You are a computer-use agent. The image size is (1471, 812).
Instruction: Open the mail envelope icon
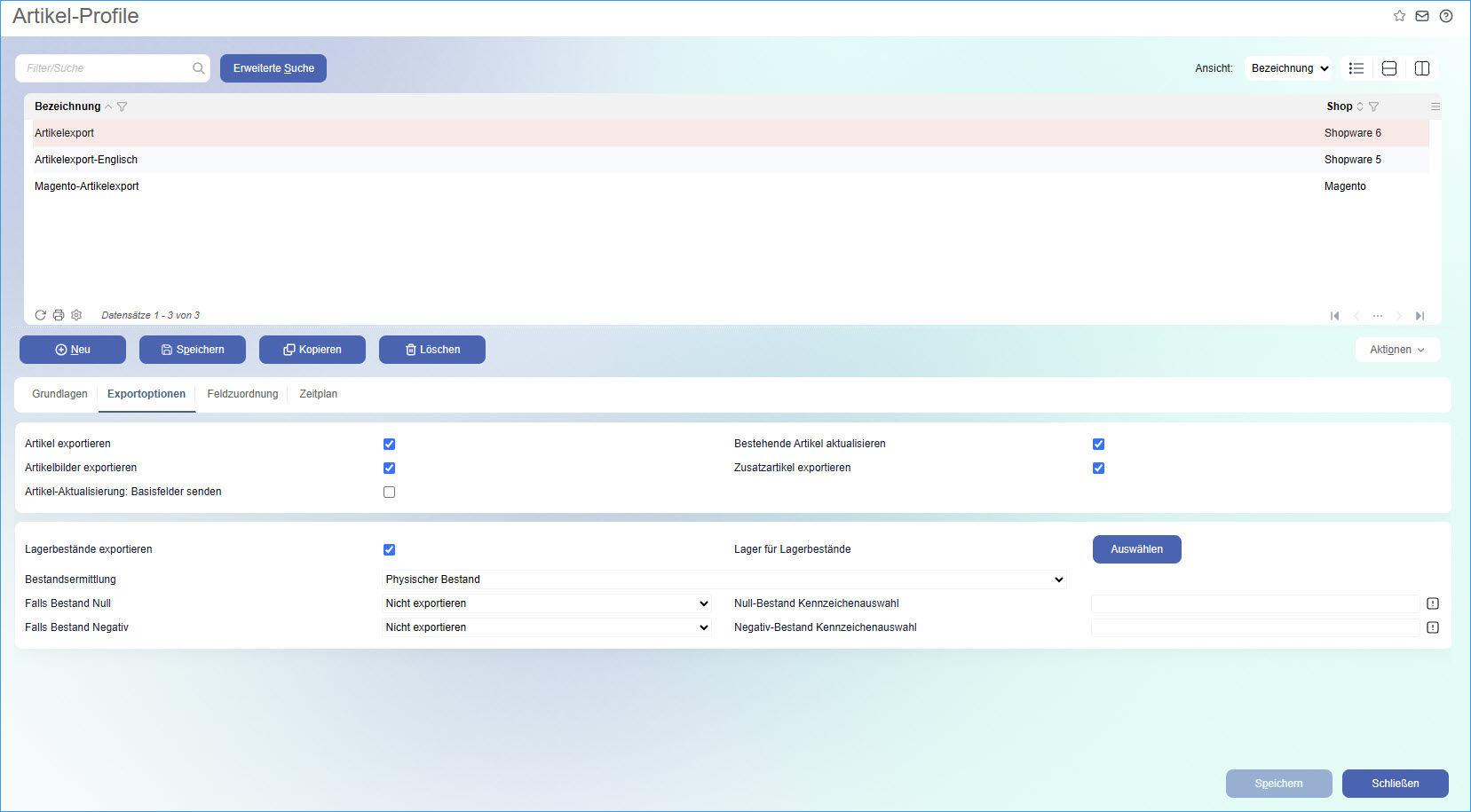1422,16
